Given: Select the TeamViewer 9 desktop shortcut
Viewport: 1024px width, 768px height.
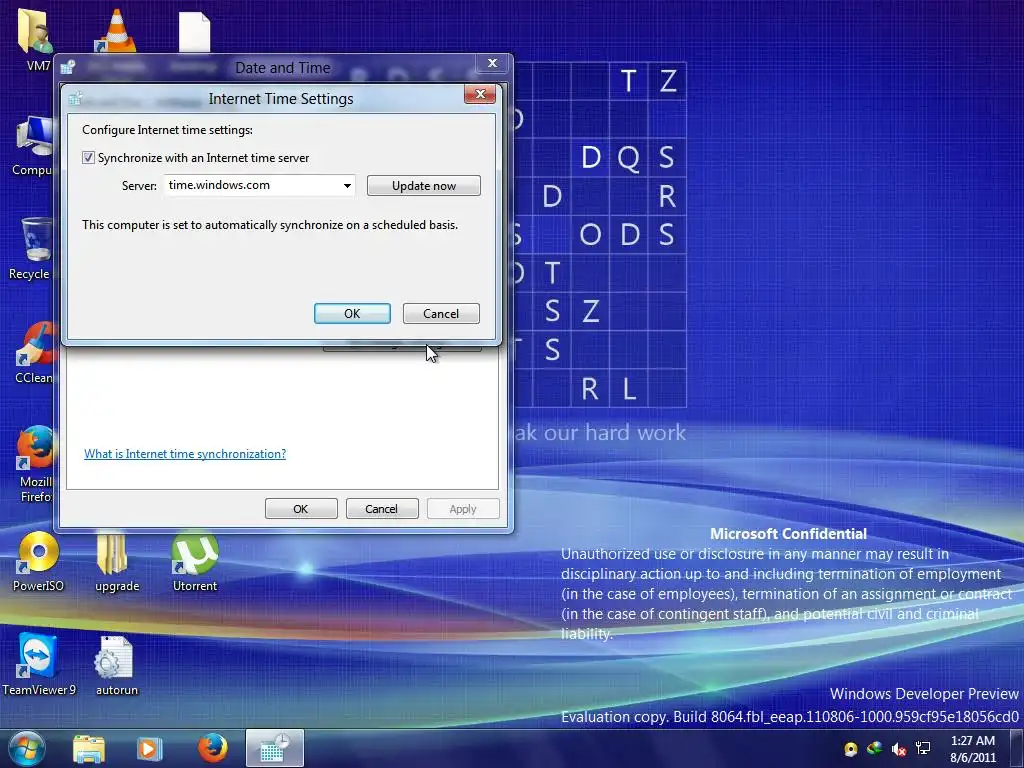Looking at the screenshot, I should point(39,664).
